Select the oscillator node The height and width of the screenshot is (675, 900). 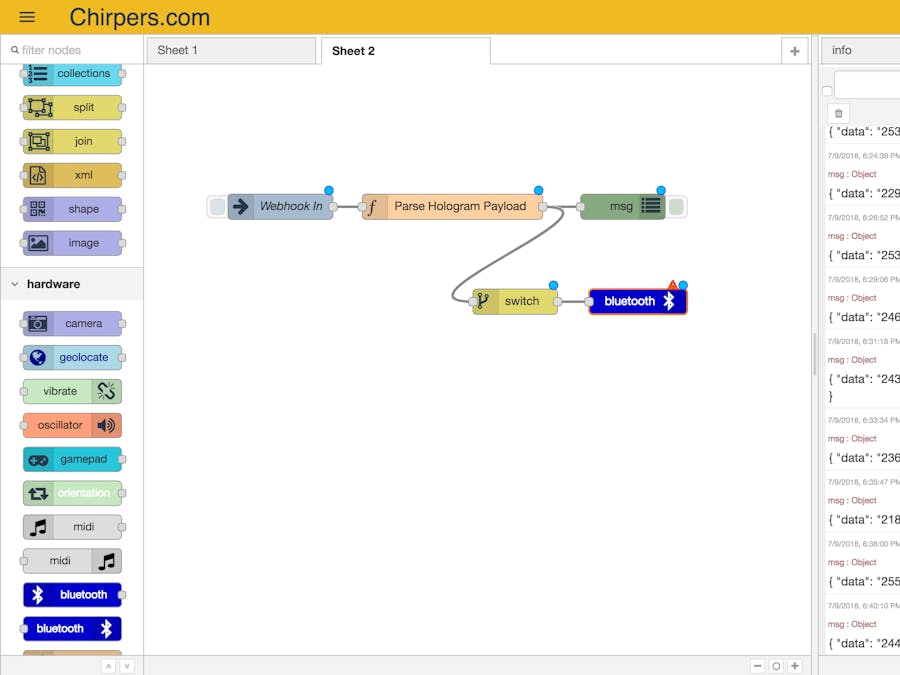coord(70,425)
